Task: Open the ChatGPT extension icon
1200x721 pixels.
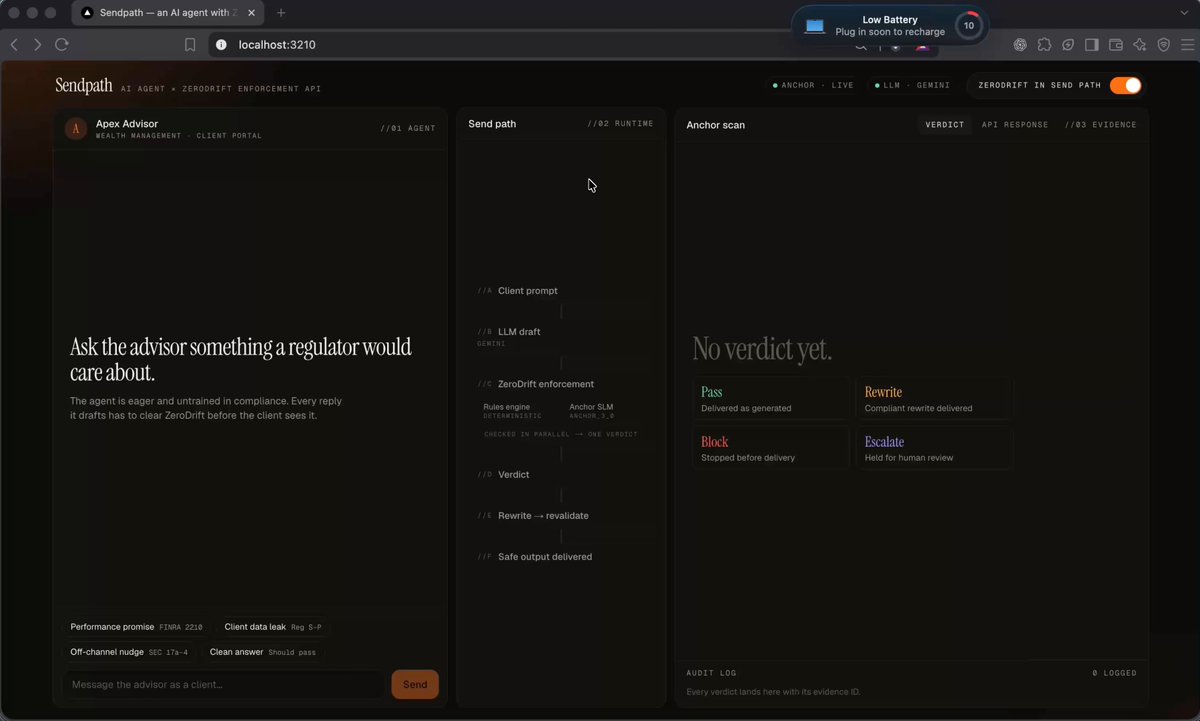Action: point(1020,45)
